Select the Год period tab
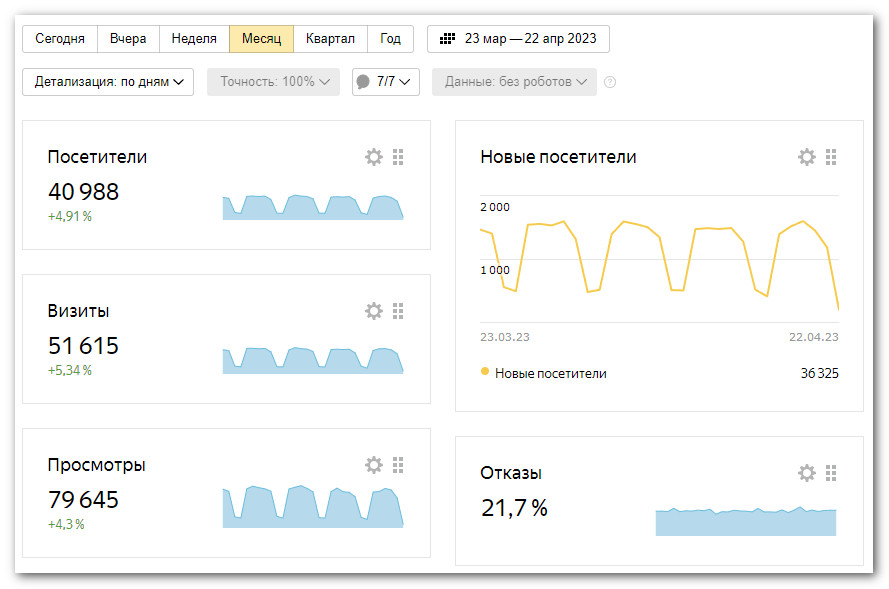 tap(390, 39)
